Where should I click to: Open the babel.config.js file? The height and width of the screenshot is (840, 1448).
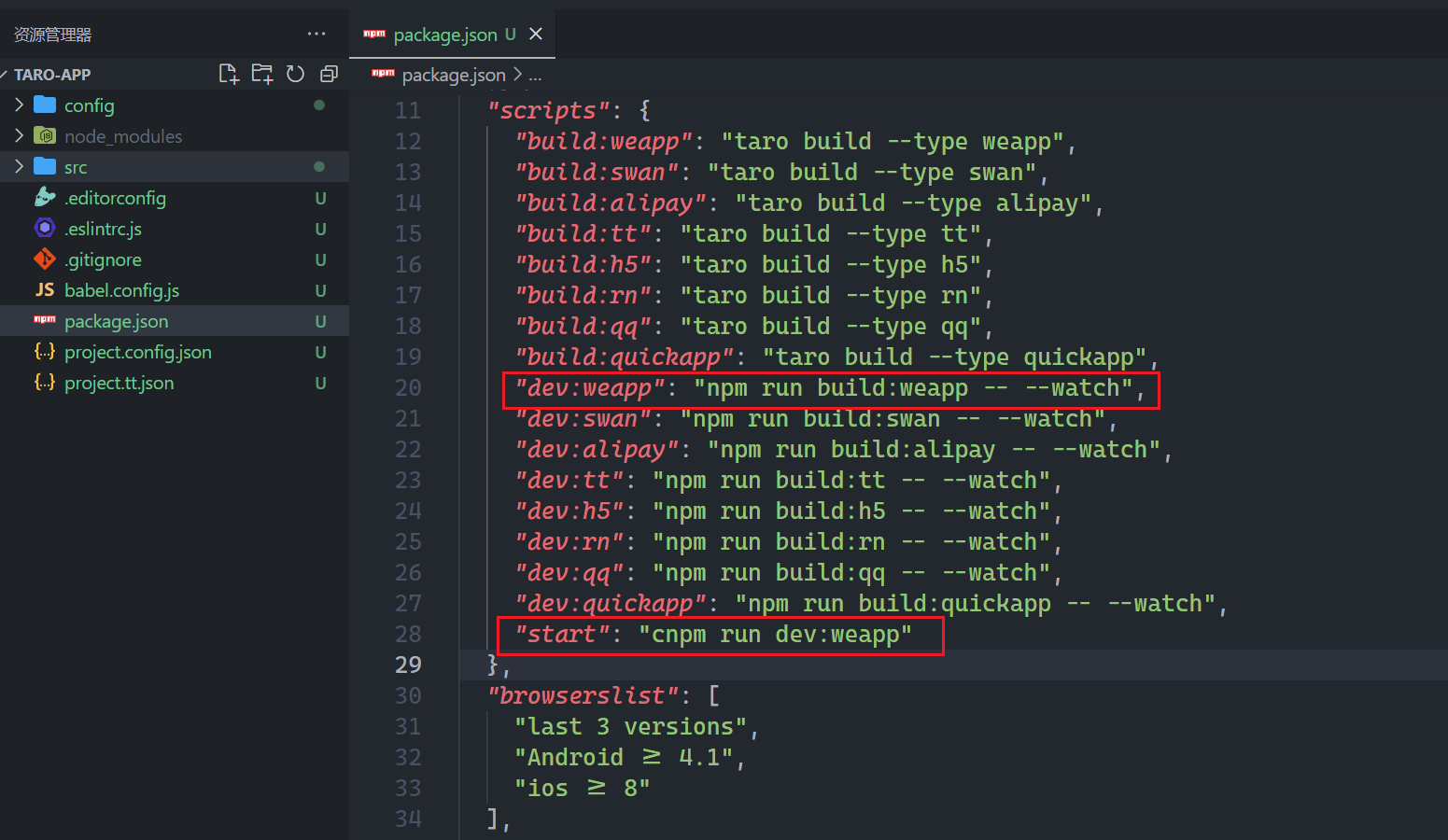coord(122,290)
